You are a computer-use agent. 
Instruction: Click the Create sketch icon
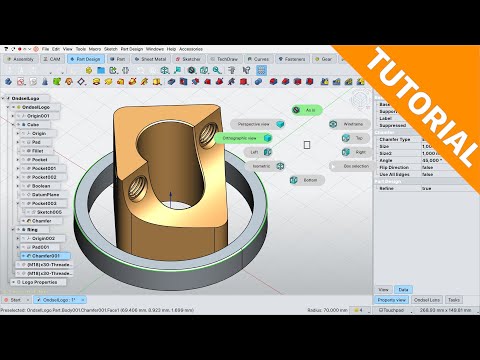coord(21,81)
